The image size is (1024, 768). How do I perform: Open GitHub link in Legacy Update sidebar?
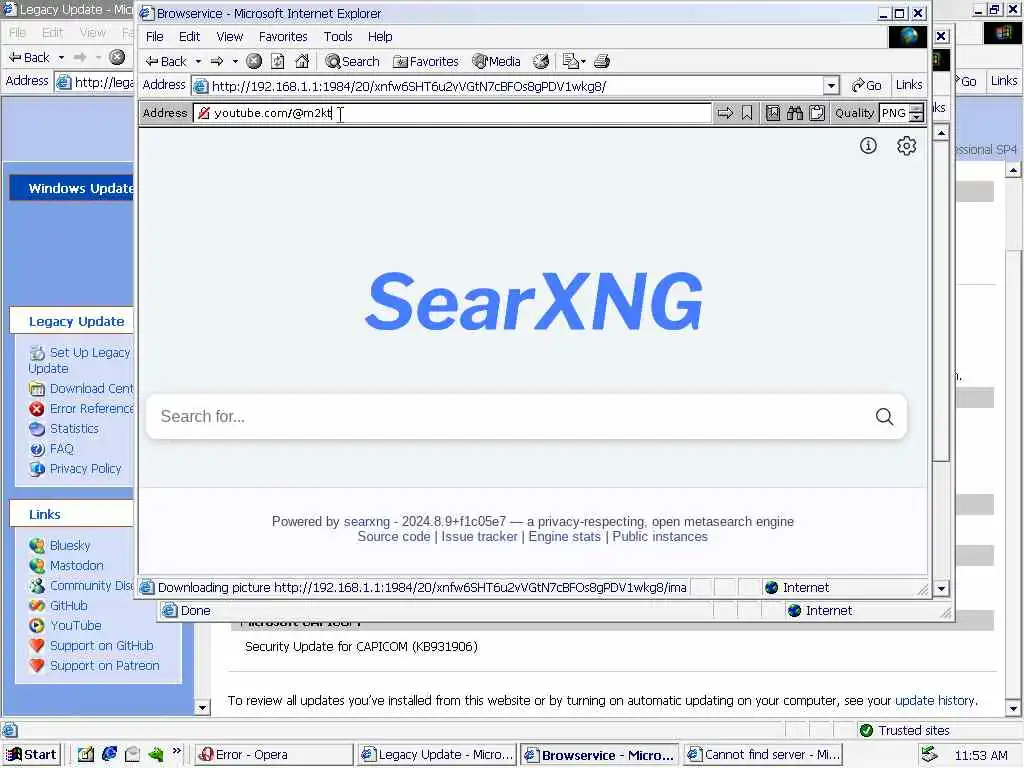[x=69, y=606]
